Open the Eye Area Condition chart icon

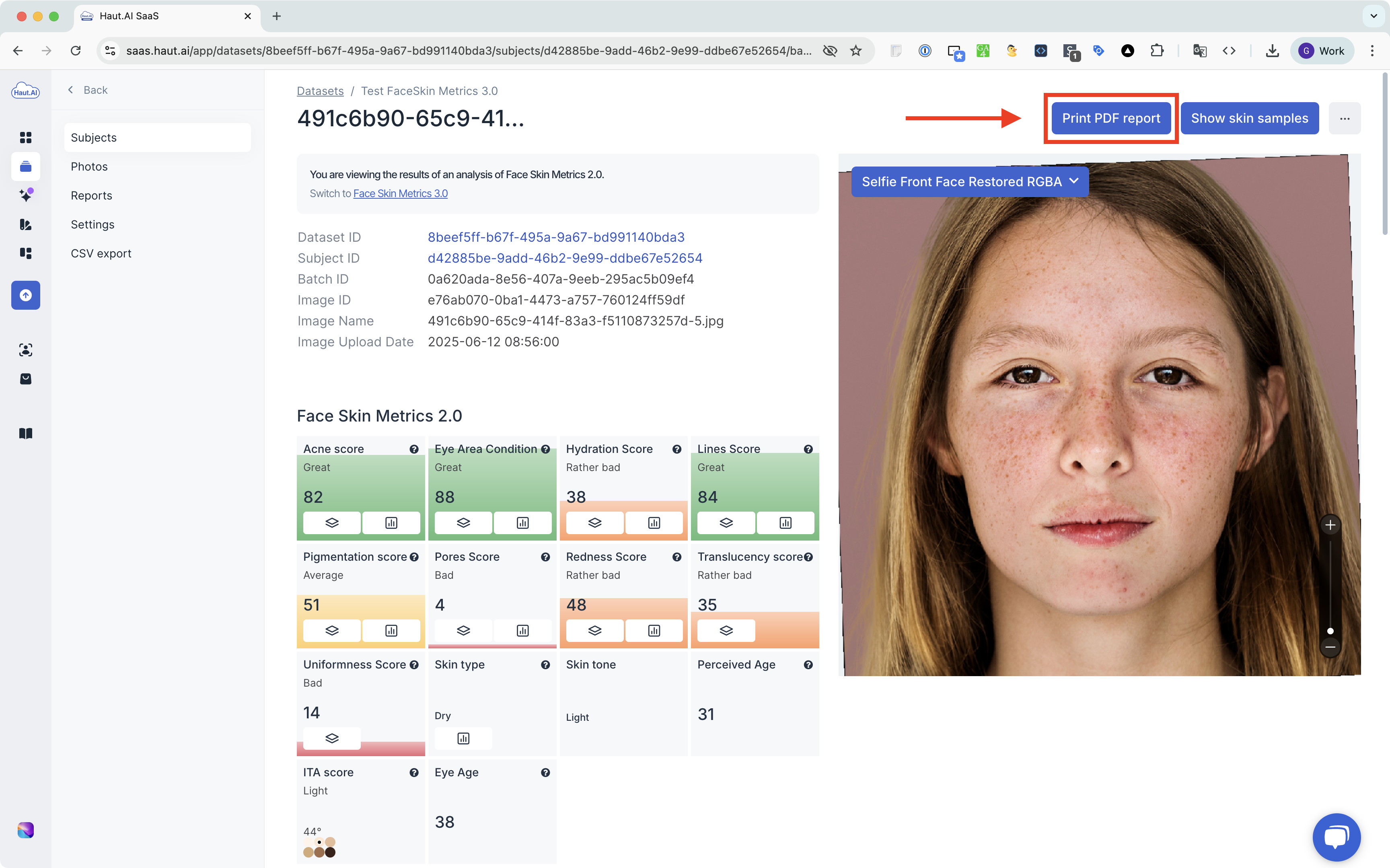522,522
